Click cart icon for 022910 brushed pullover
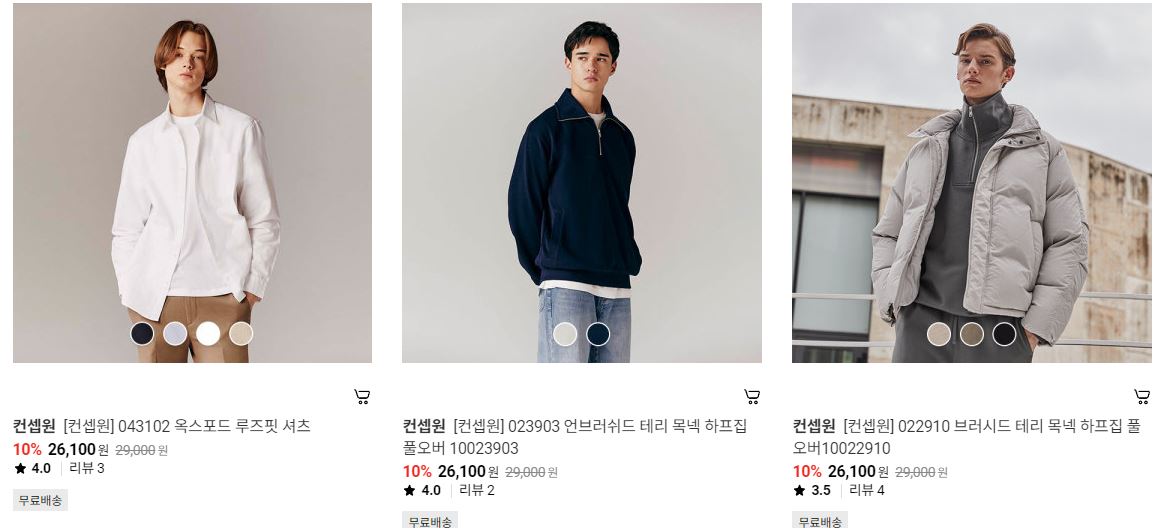 click(x=1141, y=397)
